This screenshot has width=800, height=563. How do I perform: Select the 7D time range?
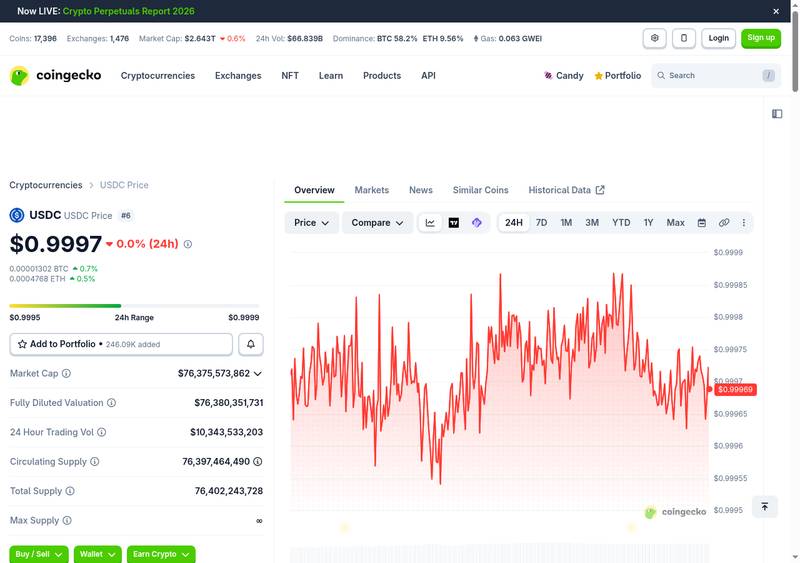pyautogui.click(x=541, y=223)
